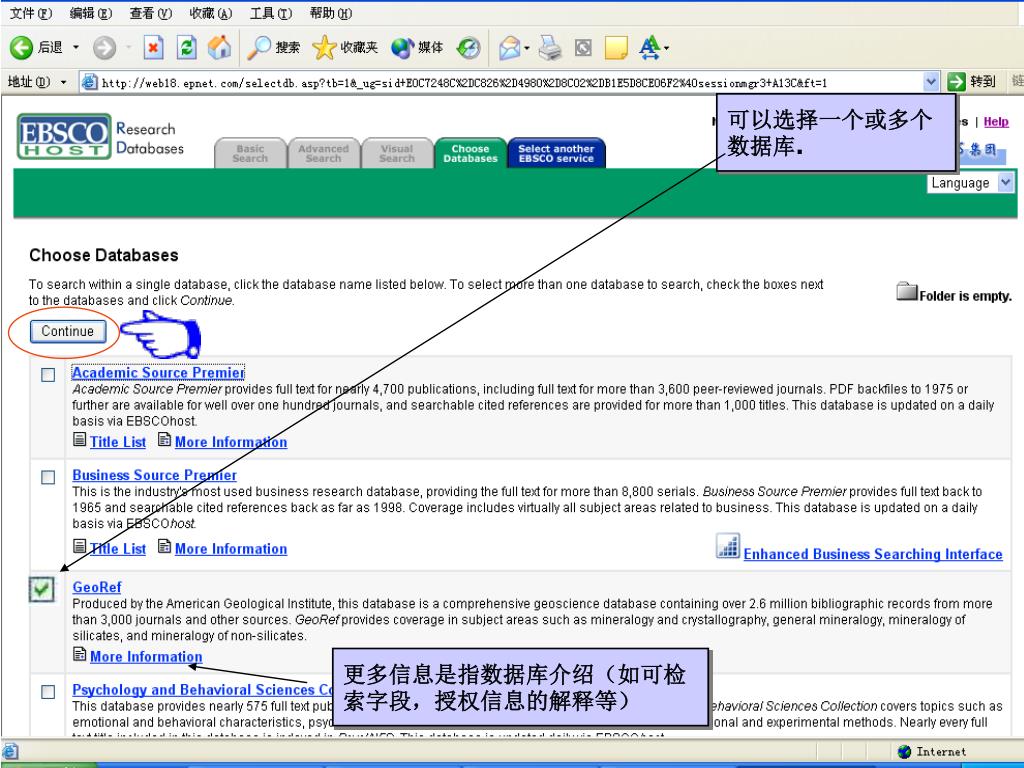The image size is (1024, 768).
Task: Click the Go (转到) green arrow button
Action: [x=972, y=82]
